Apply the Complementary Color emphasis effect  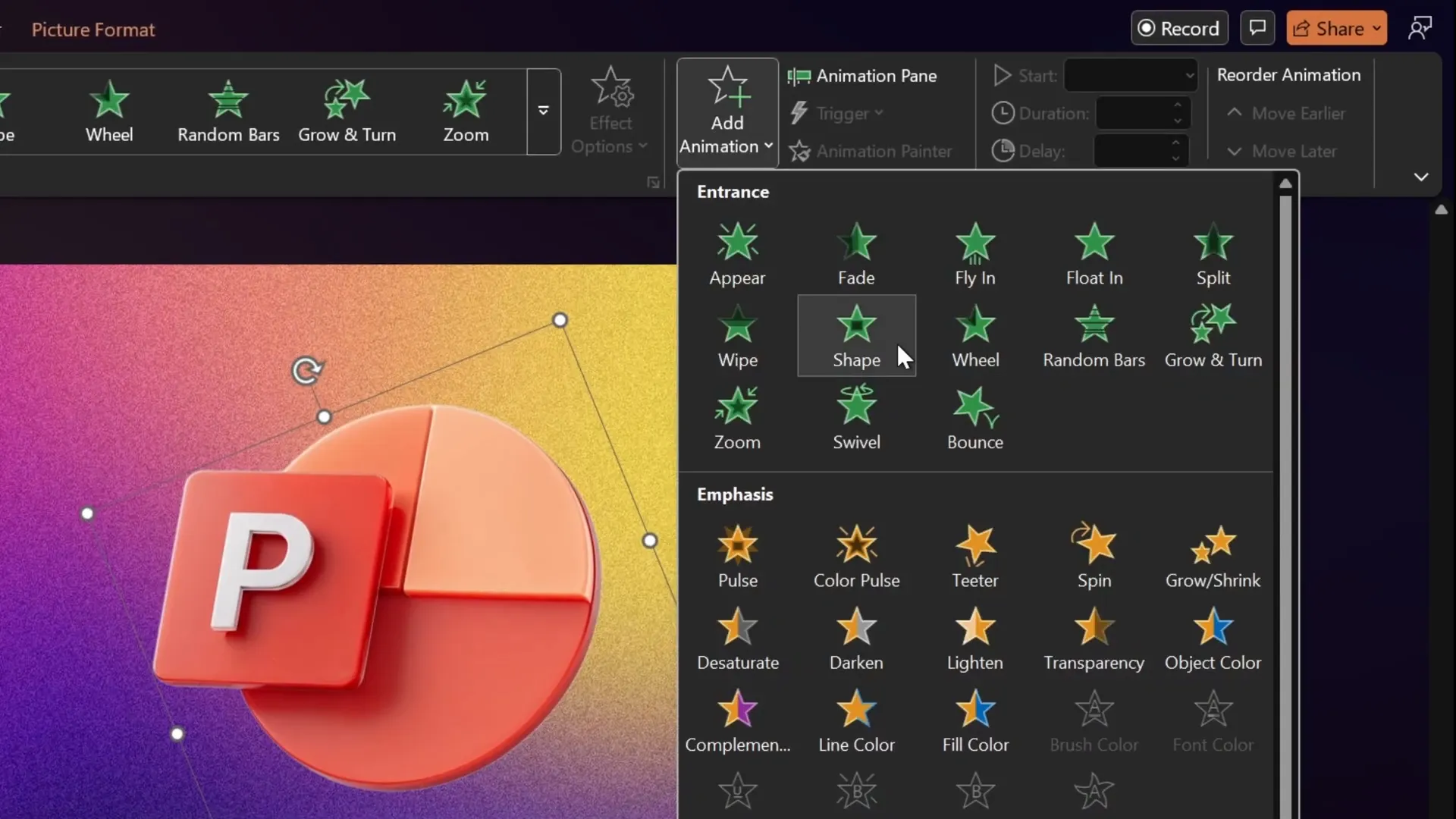click(737, 720)
